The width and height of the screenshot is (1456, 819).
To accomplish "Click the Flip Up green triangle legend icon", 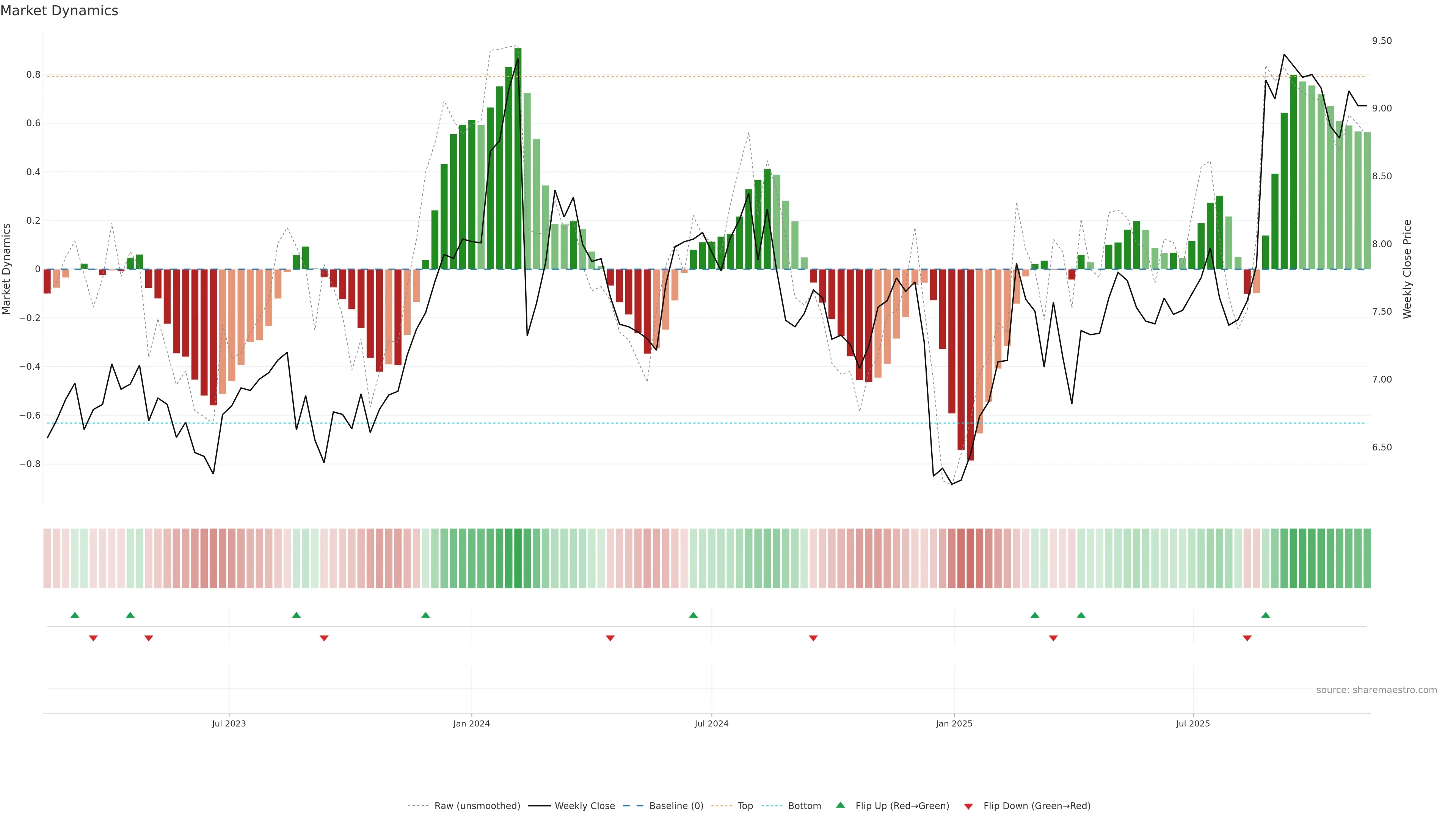I will [x=841, y=805].
